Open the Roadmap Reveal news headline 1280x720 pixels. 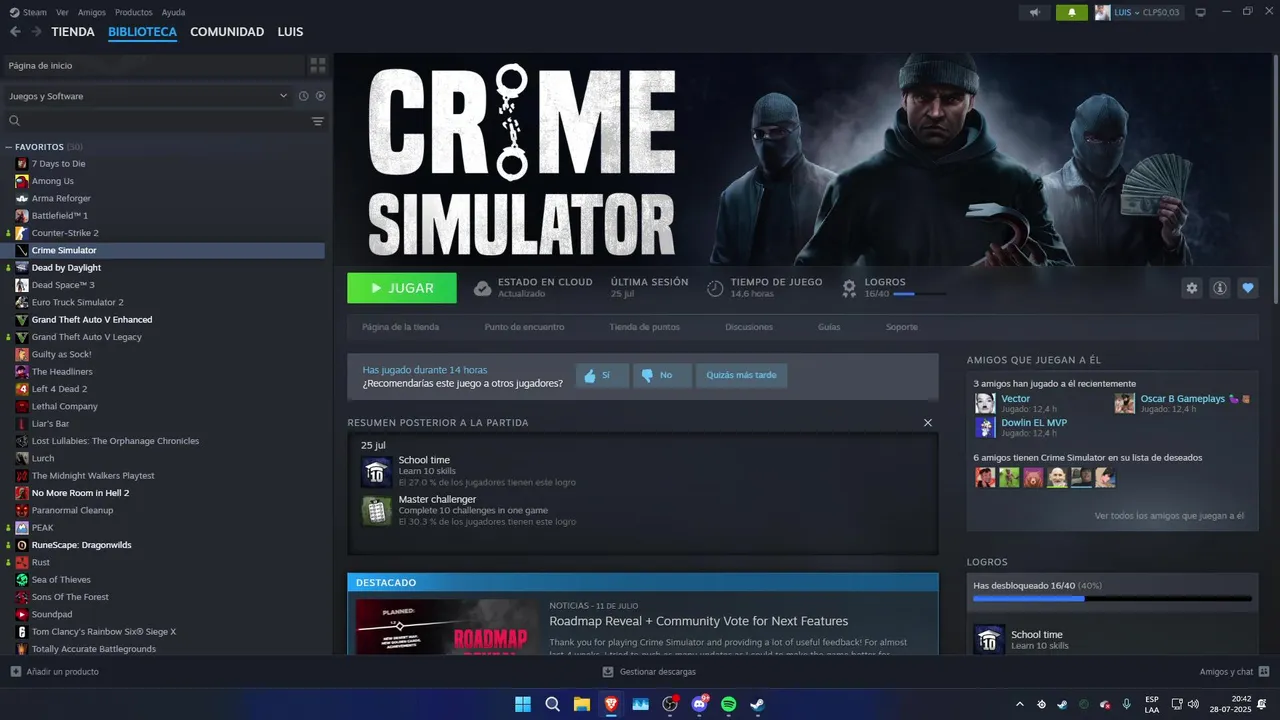(699, 621)
